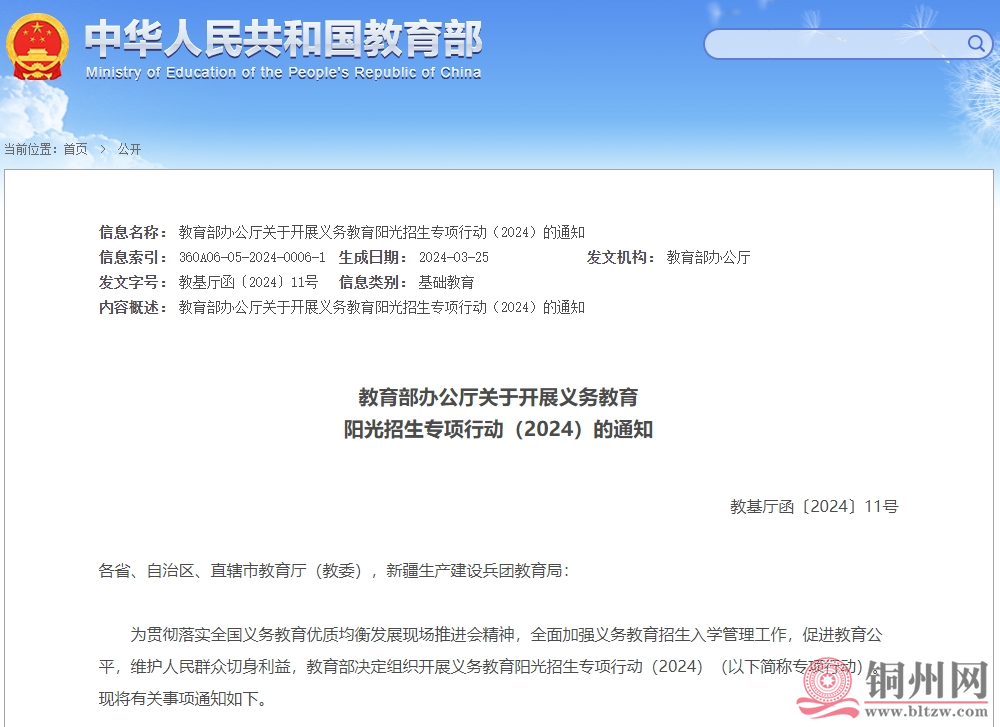Expand the breadcrumb chevron between 首页 and 公开

(x=102, y=147)
